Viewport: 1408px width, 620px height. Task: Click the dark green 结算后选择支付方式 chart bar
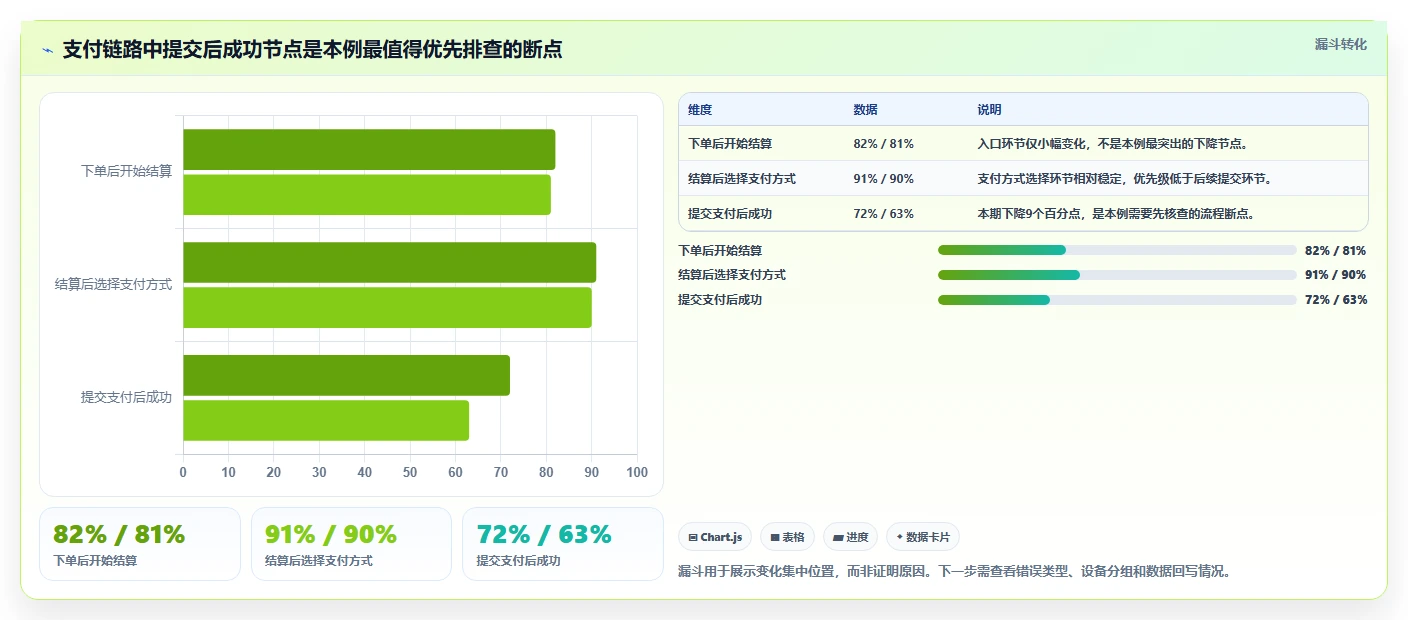click(390, 262)
